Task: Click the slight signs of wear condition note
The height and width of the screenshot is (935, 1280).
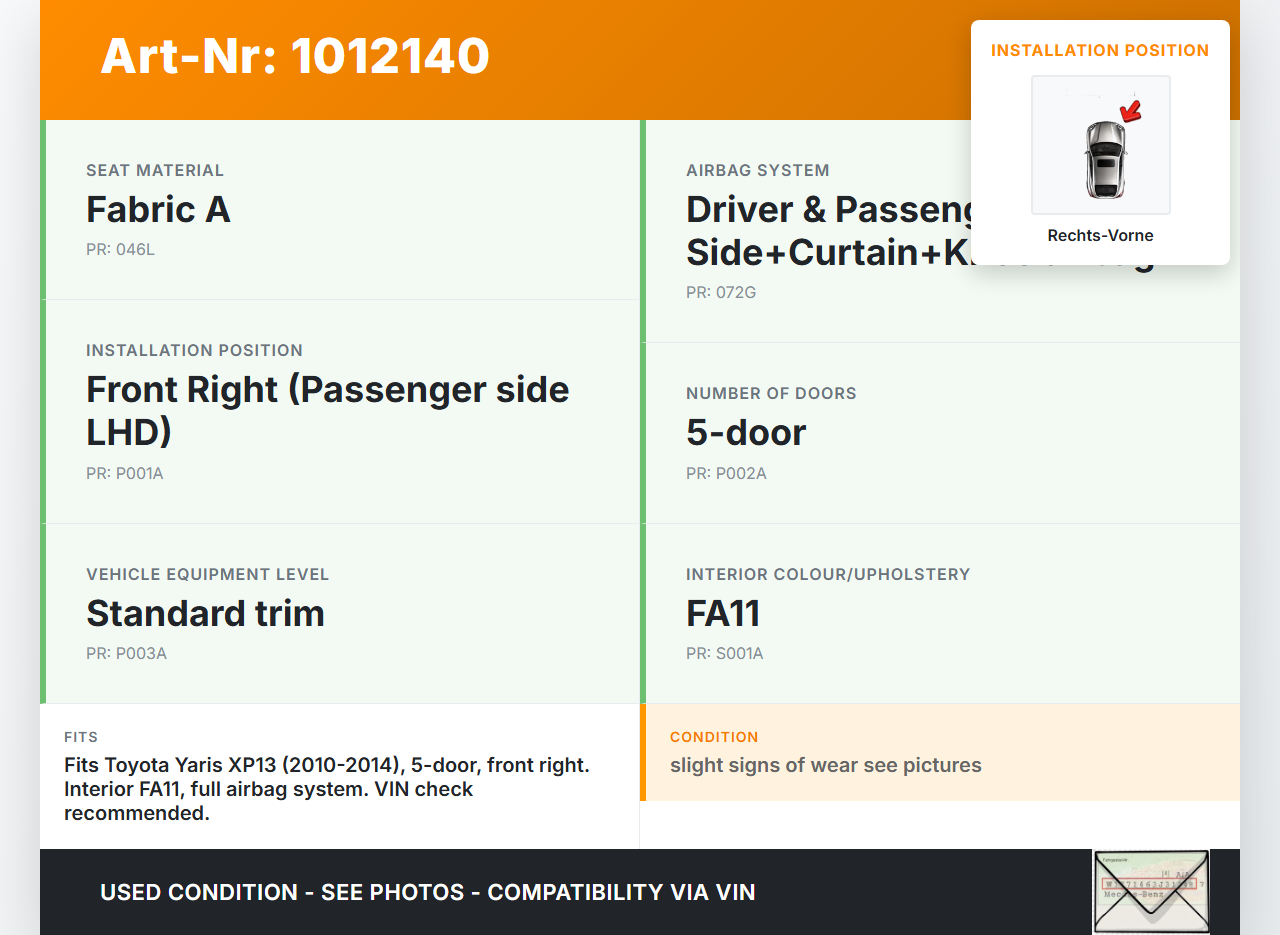Action: [825, 765]
